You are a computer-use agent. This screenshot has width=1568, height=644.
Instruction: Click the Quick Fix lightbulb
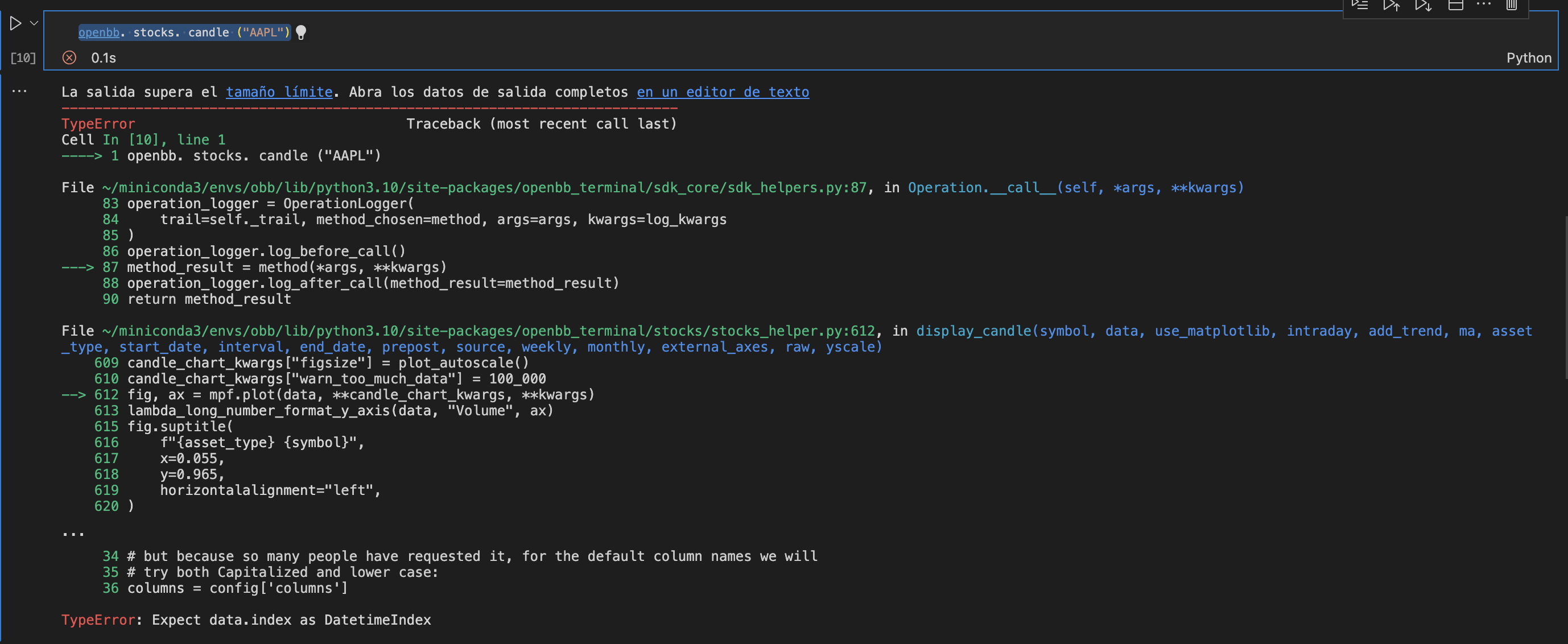(x=302, y=32)
